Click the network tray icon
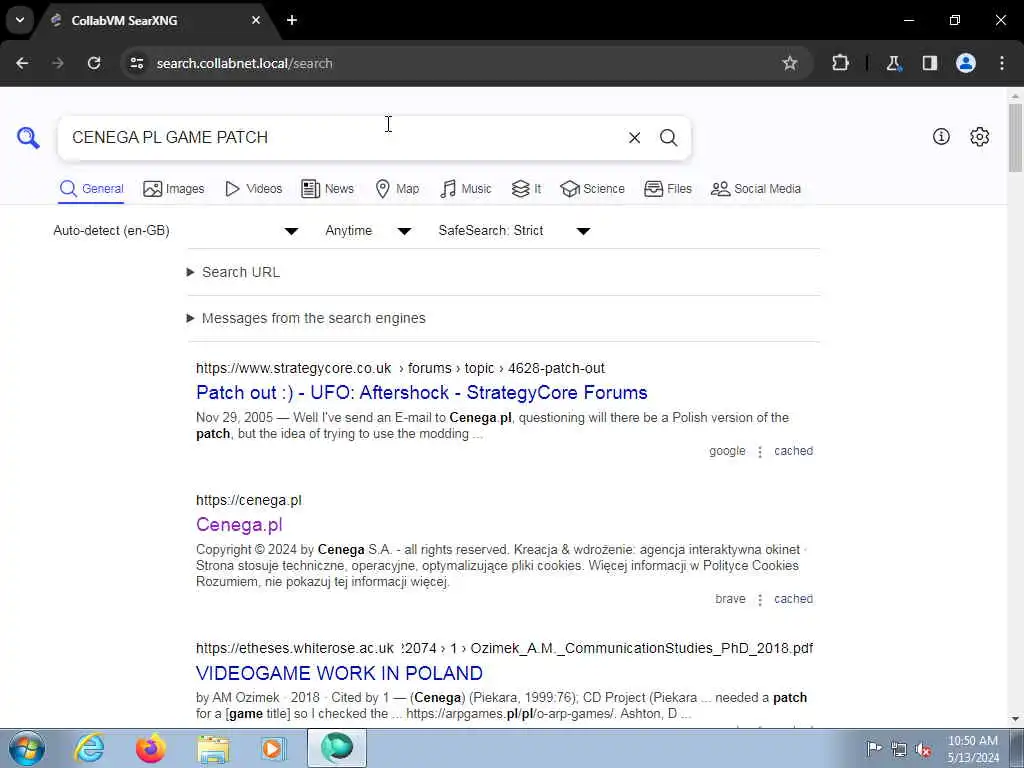This screenshot has height=768, width=1024. tap(899, 749)
